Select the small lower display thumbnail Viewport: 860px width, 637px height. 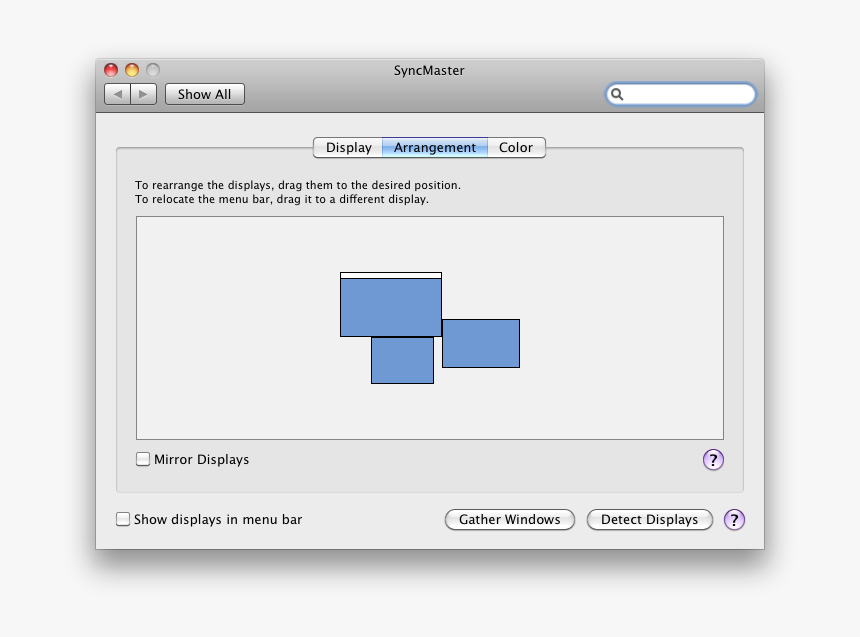coord(402,361)
